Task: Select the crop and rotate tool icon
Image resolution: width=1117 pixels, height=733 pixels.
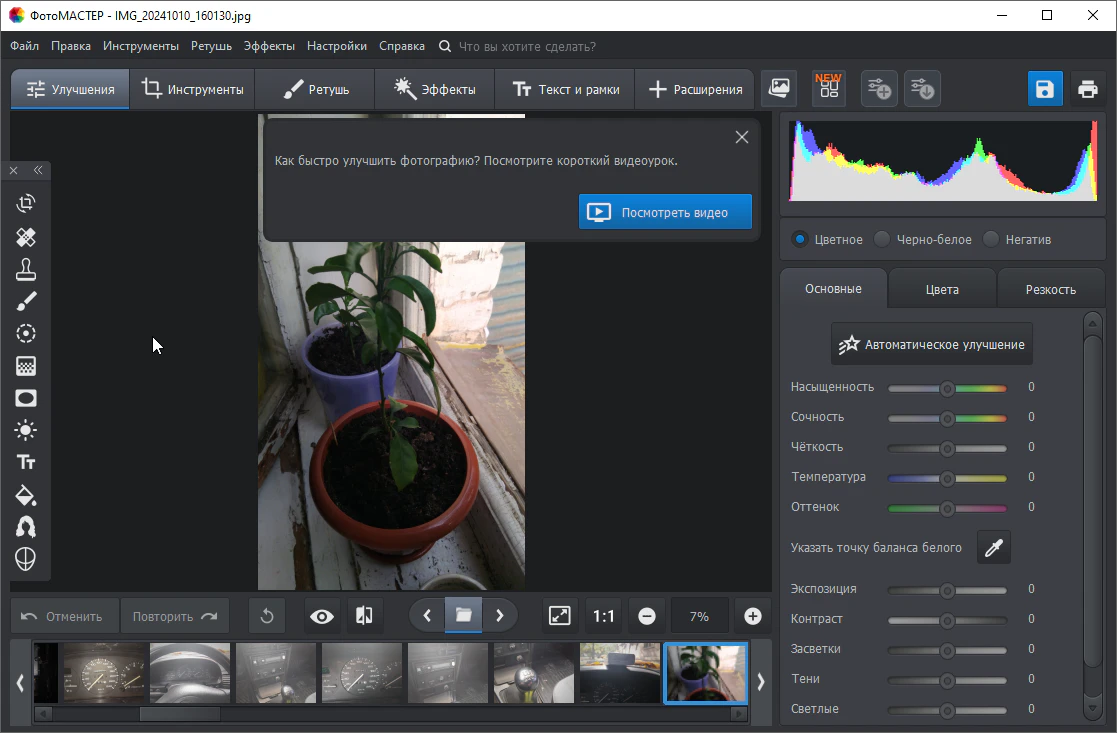Action: [x=26, y=204]
